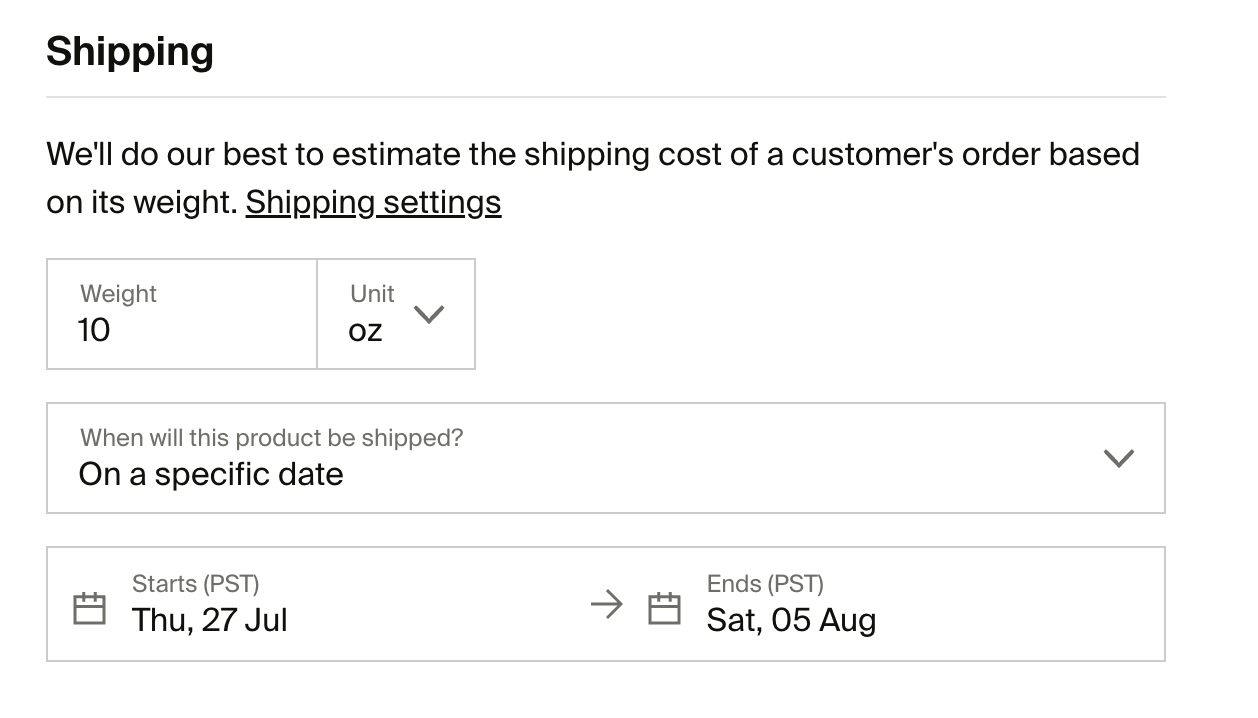Screen dimensions: 1258x718
Task: Click the 'Starts (PST)' label
Action: click(x=196, y=584)
